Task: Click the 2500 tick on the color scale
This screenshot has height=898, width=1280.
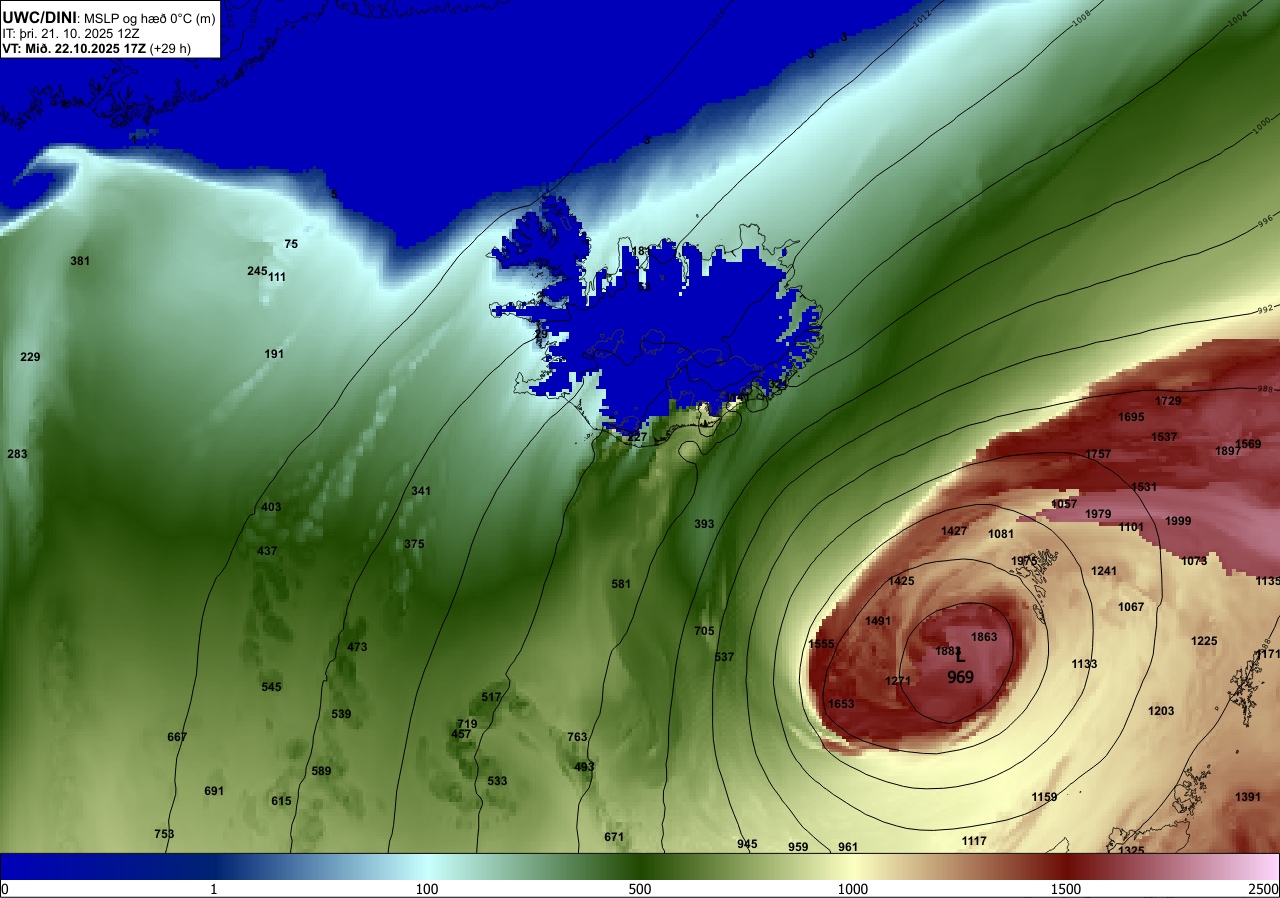Action: [x=1264, y=889]
